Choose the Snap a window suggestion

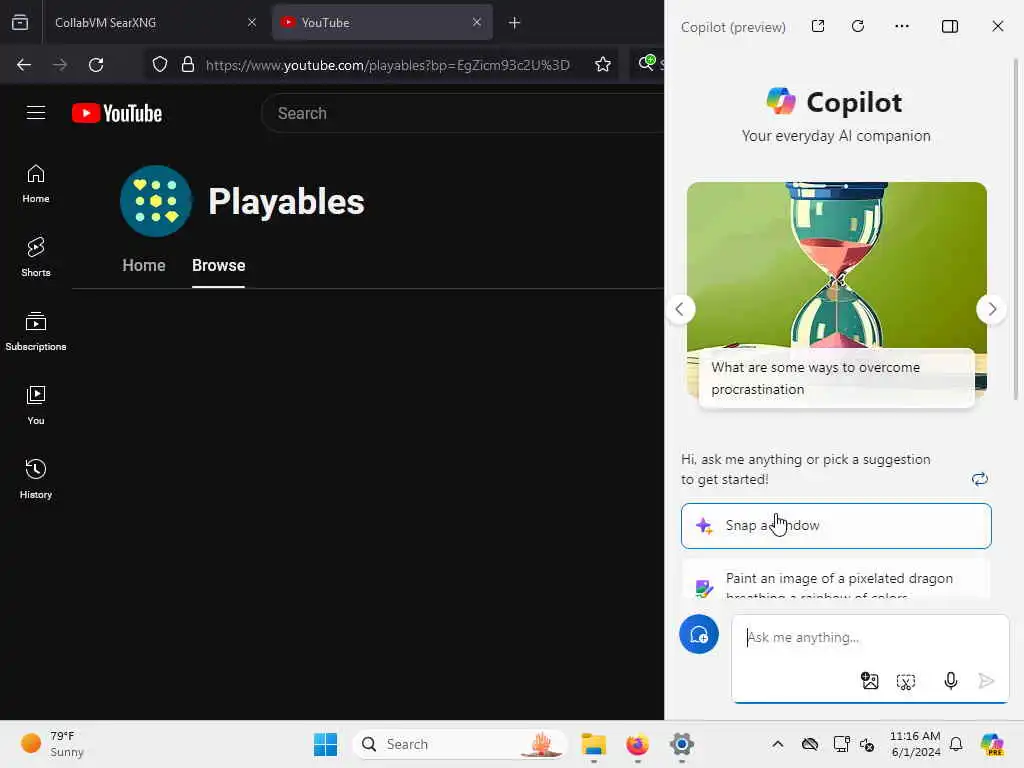pyautogui.click(x=836, y=526)
